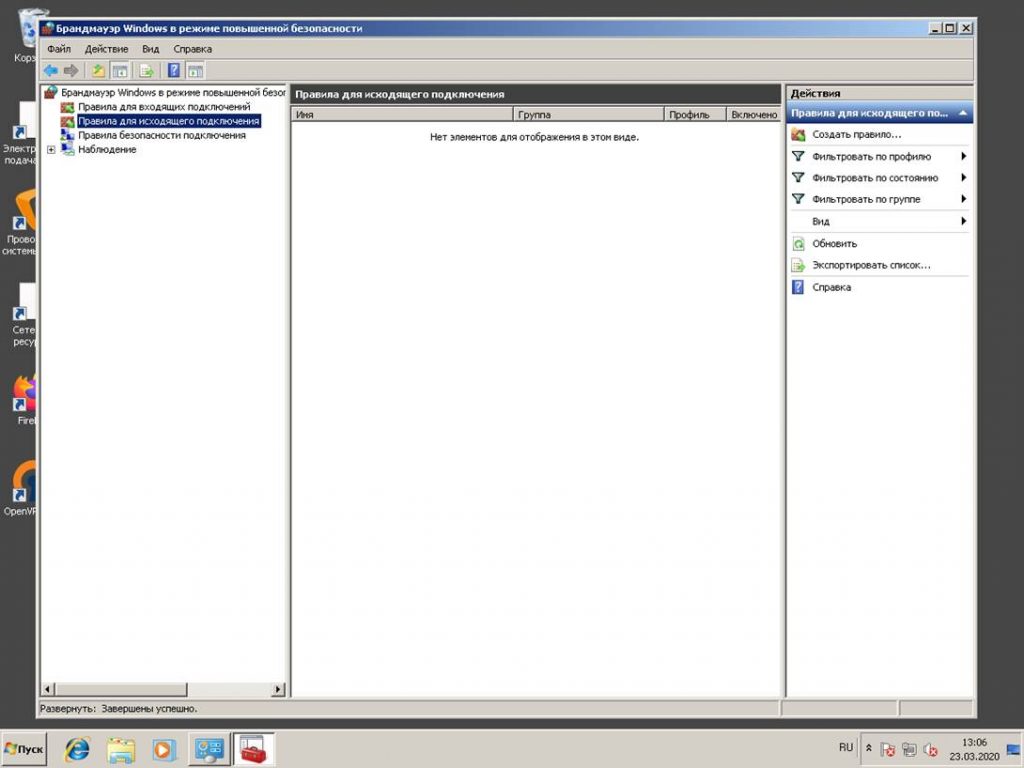Screen dimensions: 1024x768
Task: Click funnel icon beside Фильтровать по состоянию
Action: (x=798, y=178)
